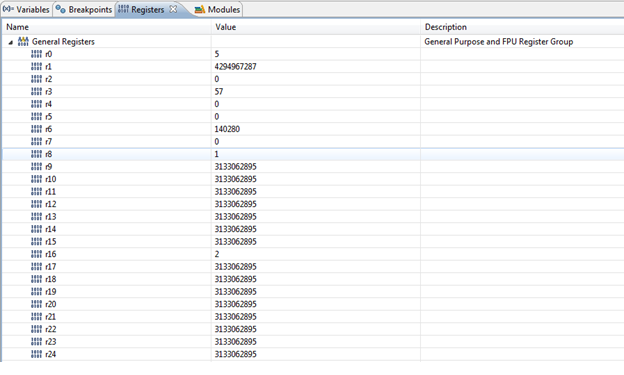Click the r1 value 4294967287

click(236, 66)
